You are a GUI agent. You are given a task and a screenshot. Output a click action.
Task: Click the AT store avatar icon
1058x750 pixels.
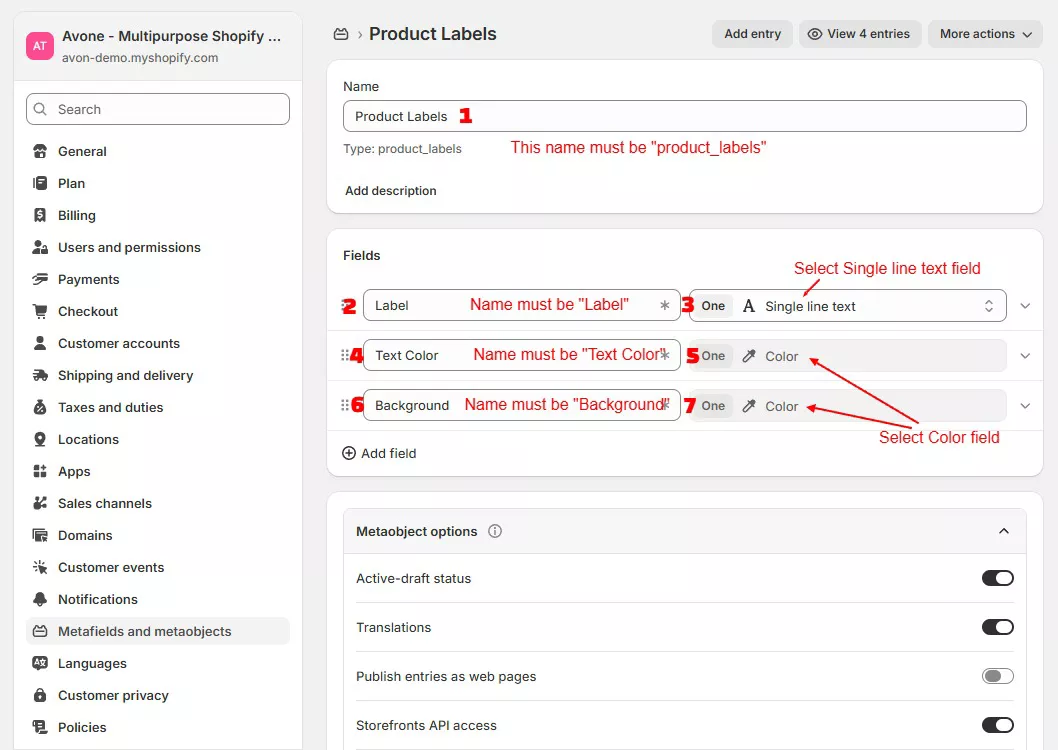tap(40, 46)
